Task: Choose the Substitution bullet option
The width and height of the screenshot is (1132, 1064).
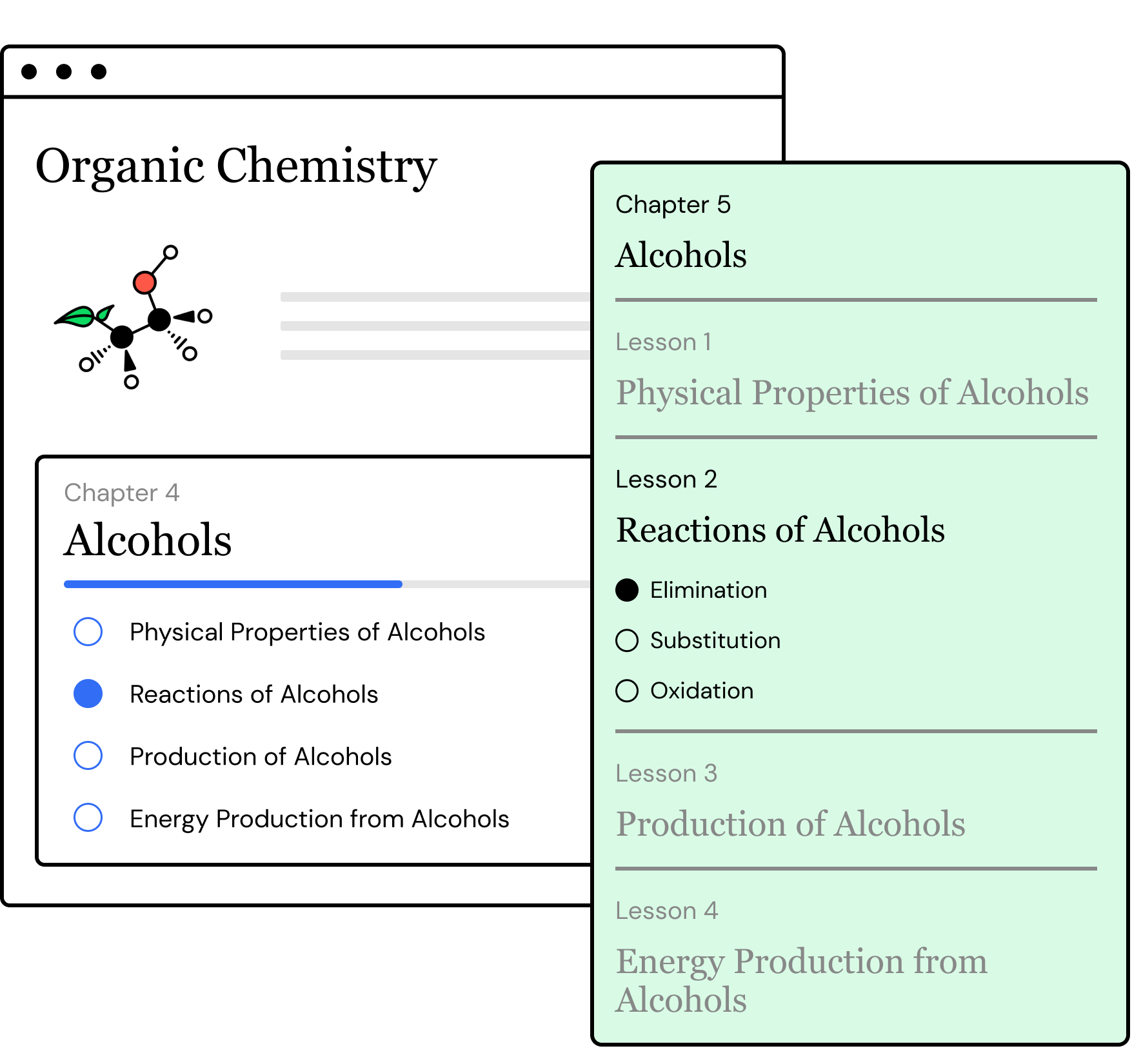Action: 627,640
